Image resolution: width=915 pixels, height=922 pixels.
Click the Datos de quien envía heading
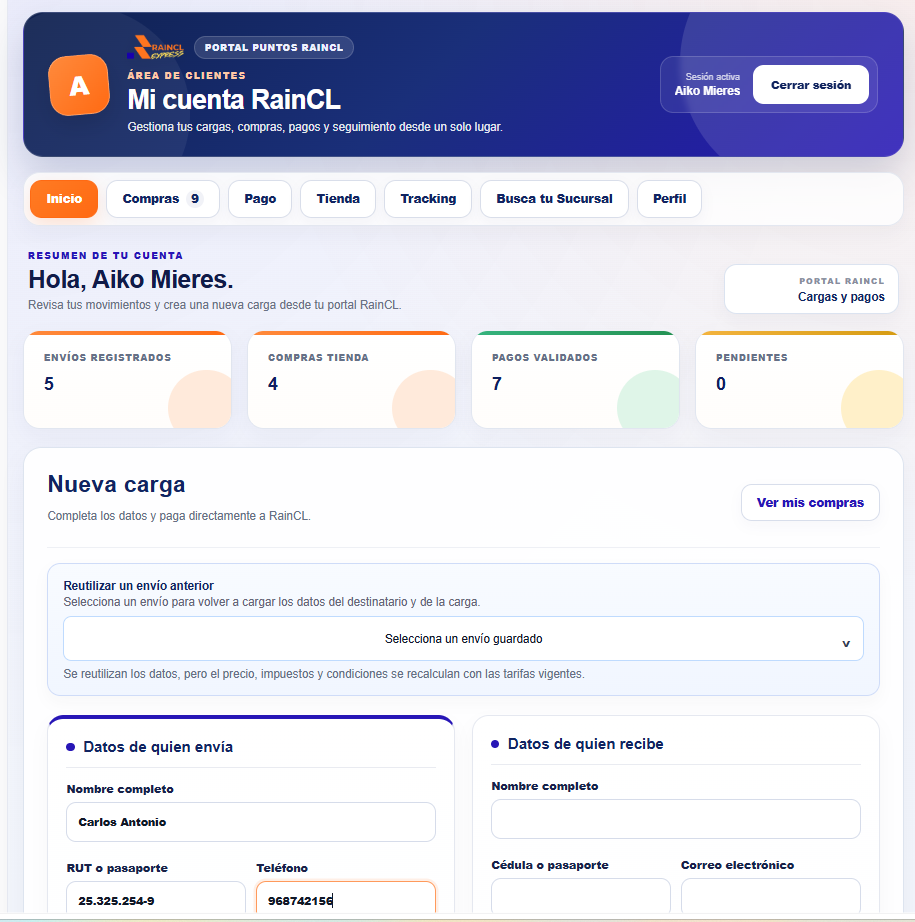tap(158, 747)
